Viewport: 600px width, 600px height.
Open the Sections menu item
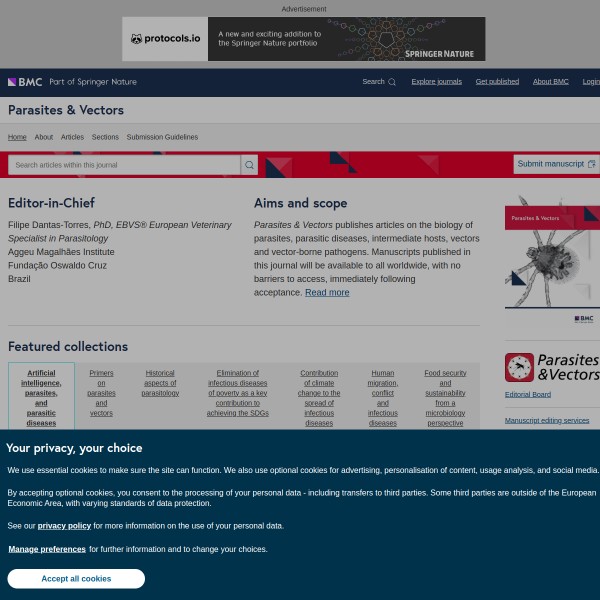105,137
